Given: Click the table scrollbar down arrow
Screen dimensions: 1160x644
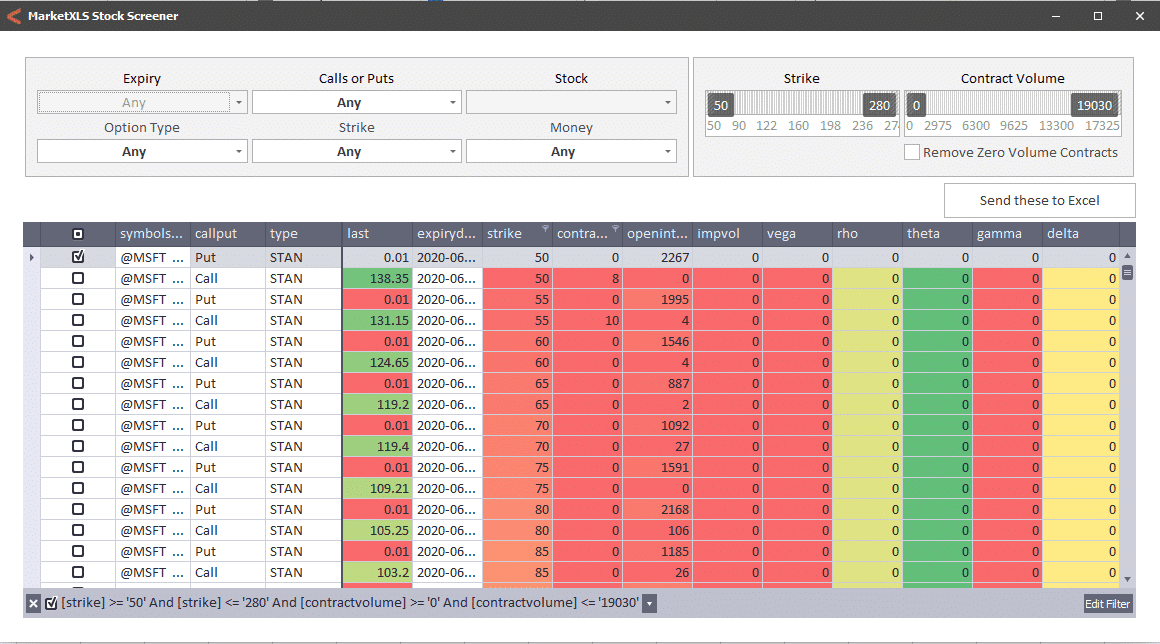Looking at the screenshot, I should point(1127,579).
